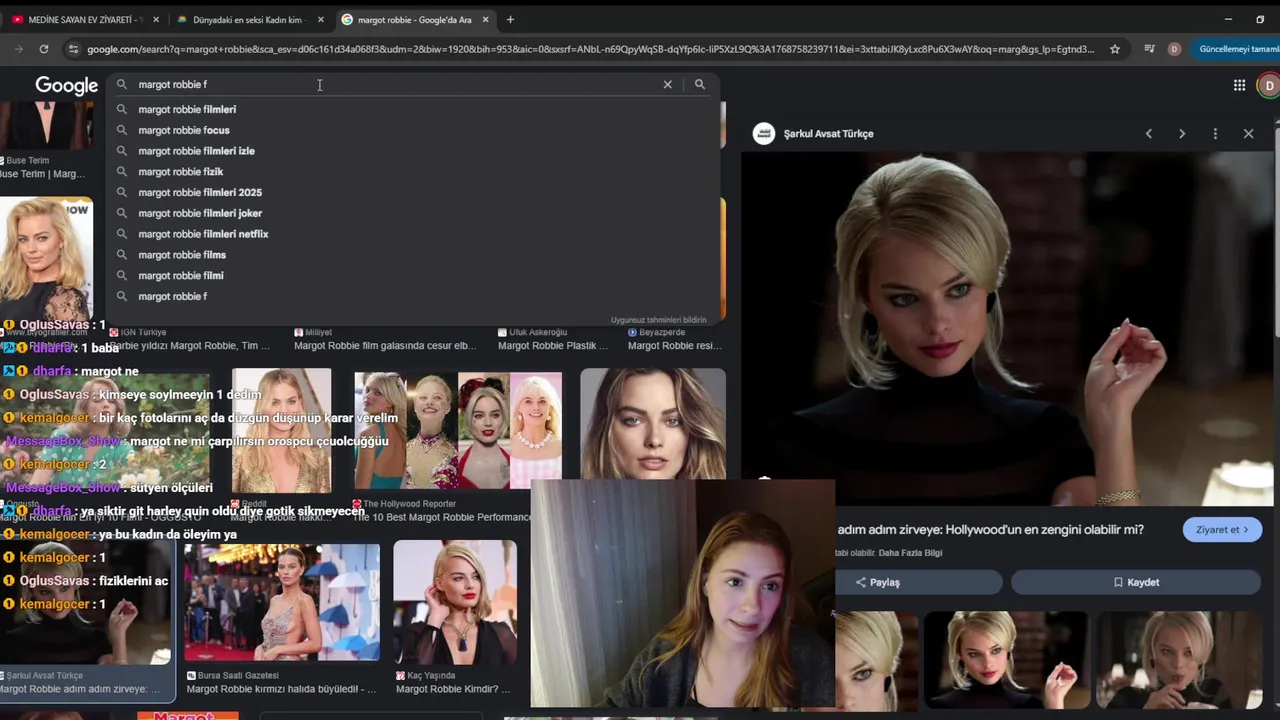Click Margot Robbie Kimdir result title
The height and width of the screenshot is (720, 1280).
453,689
